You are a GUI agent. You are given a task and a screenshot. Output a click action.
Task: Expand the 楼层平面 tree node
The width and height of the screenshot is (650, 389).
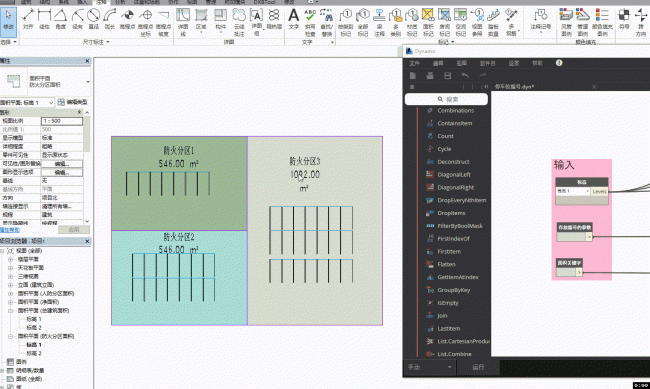(10, 259)
